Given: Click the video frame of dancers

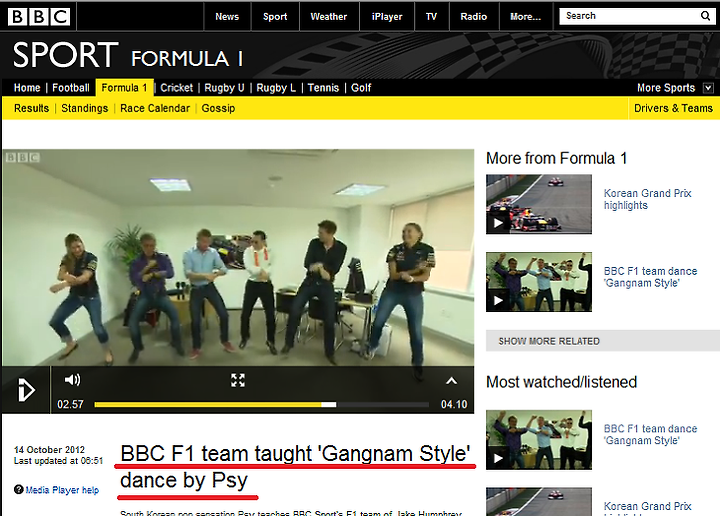Looking at the screenshot, I should click(238, 258).
